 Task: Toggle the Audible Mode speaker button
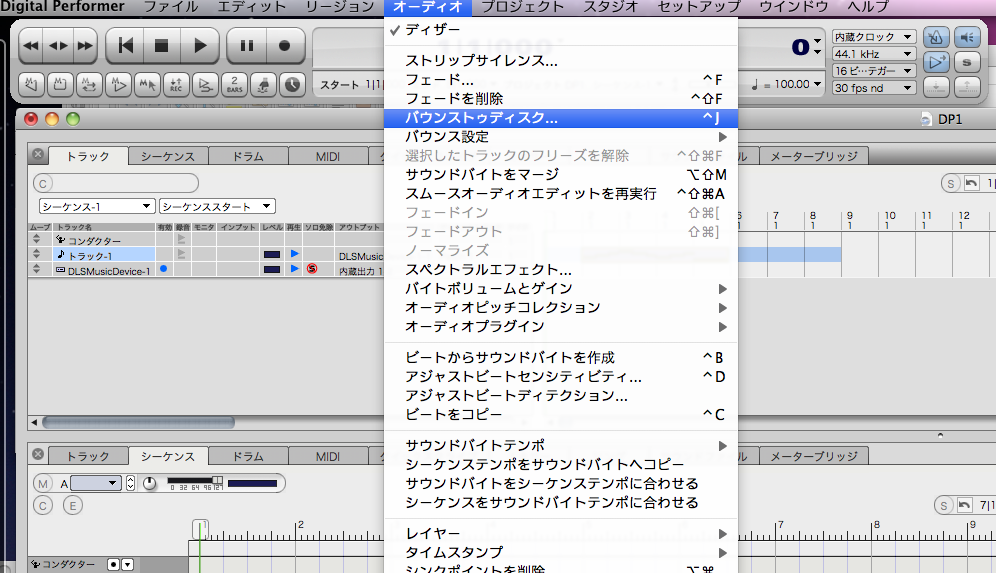[x=967, y=37]
